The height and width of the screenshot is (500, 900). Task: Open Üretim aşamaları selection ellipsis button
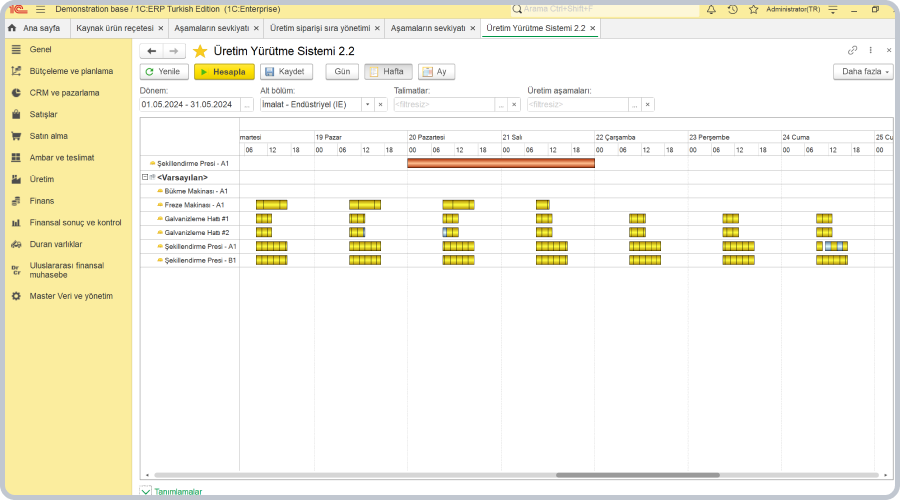(x=634, y=104)
